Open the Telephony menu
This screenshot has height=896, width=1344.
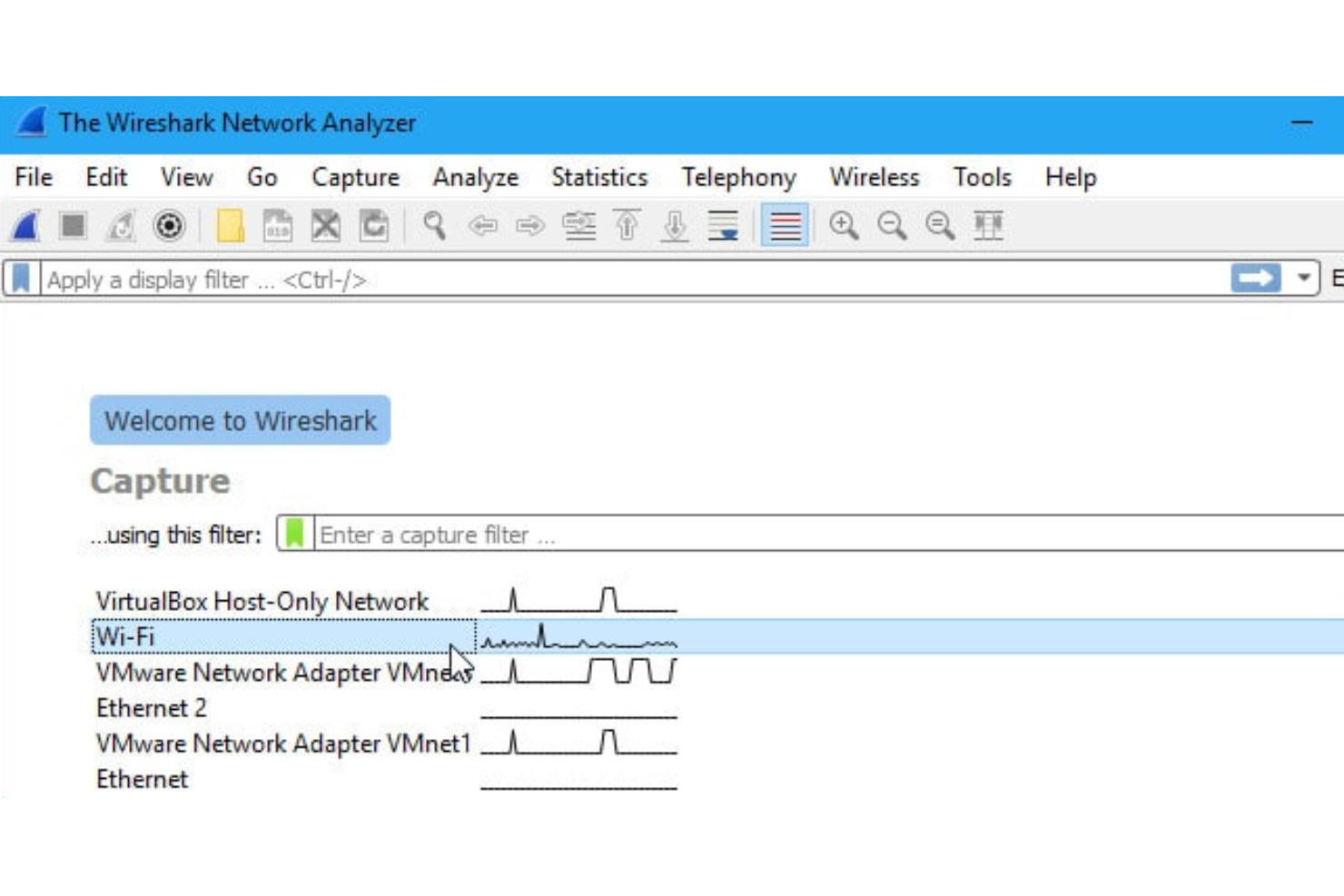tap(738, 178)
